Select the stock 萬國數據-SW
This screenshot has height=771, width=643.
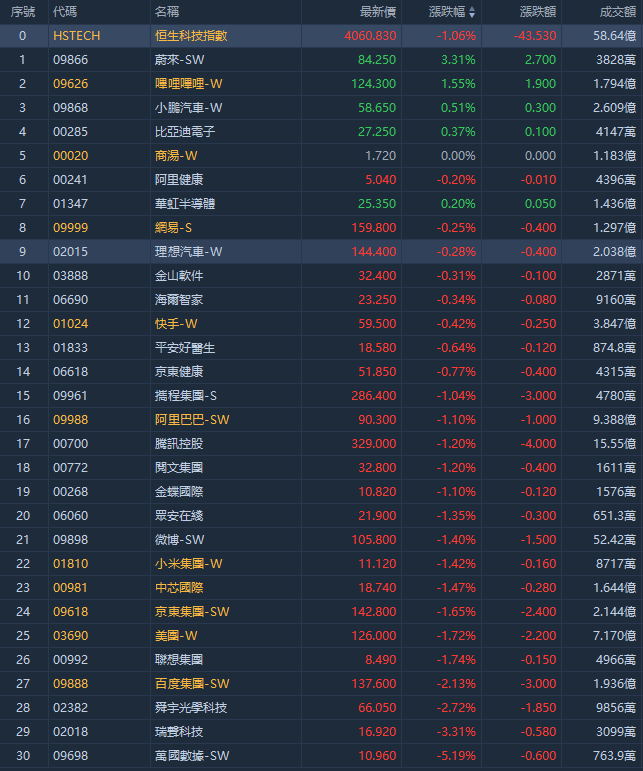tap(192, 756)
